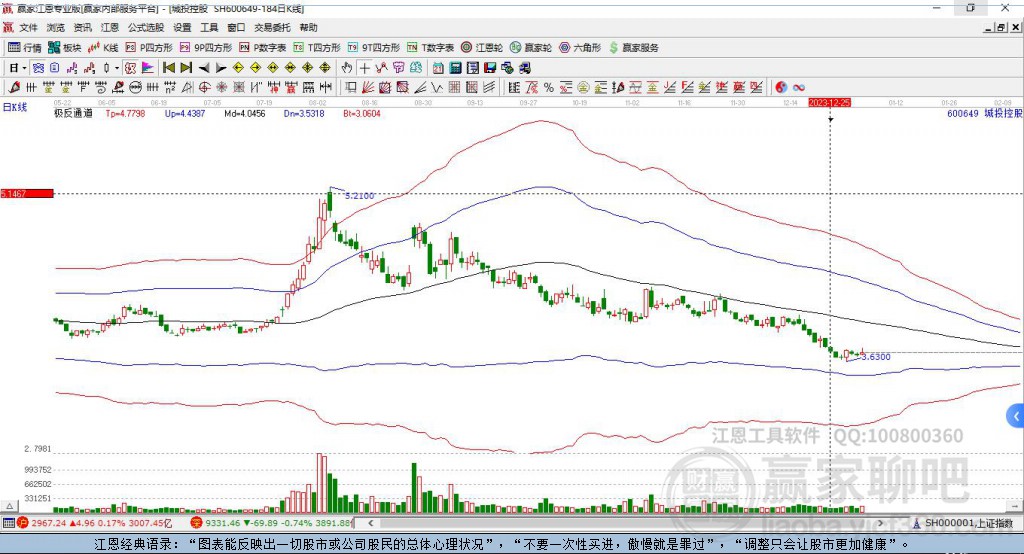This screenshot has width=1024, height=554.
Task: Select the hand pan tool icon
Action: pos(346,68)
